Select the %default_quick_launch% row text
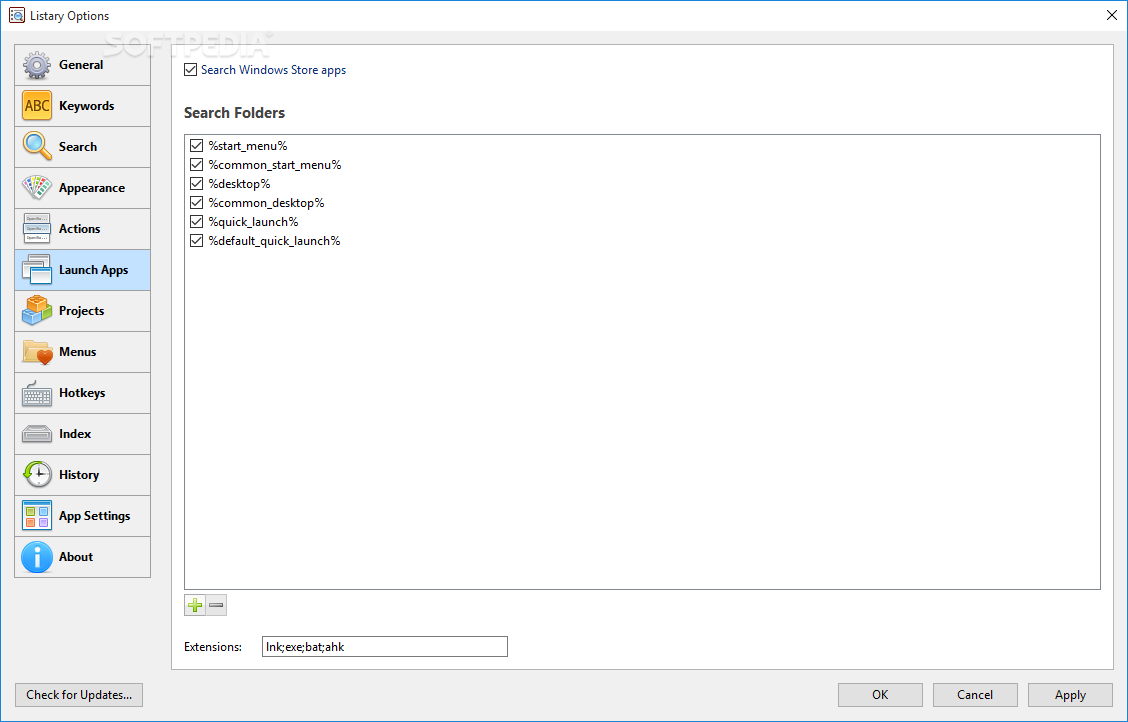This screenshot has width=1128, height=722. [274, 241]
